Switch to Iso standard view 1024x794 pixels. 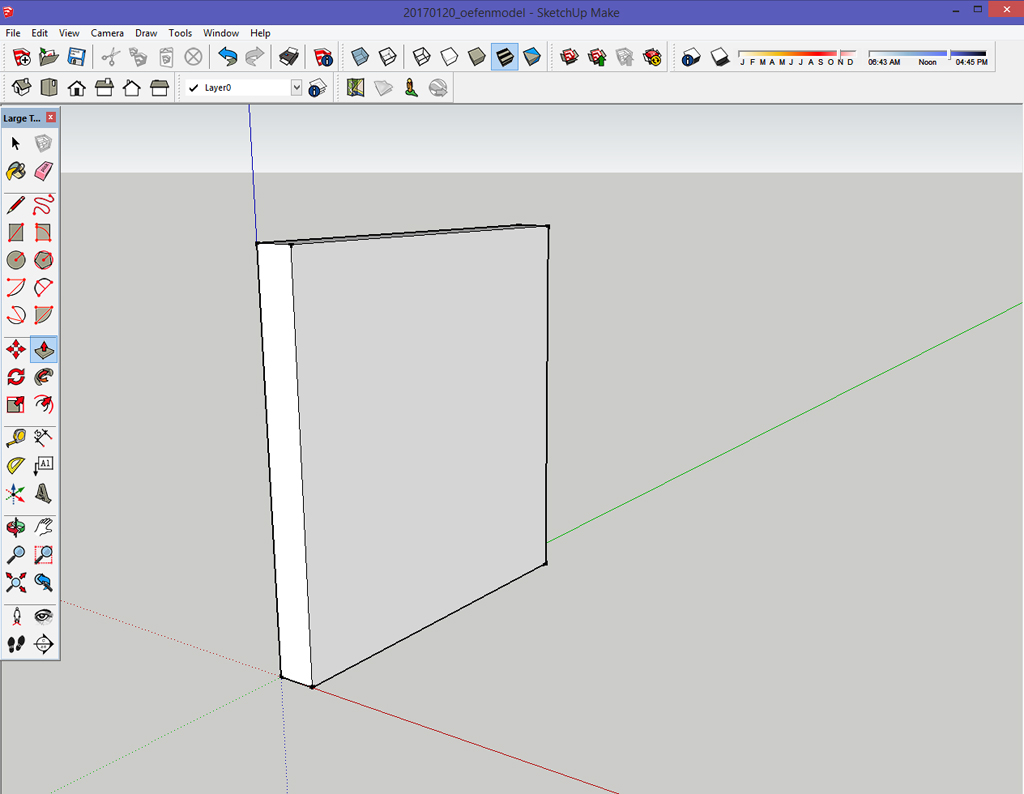coord(21,87)
